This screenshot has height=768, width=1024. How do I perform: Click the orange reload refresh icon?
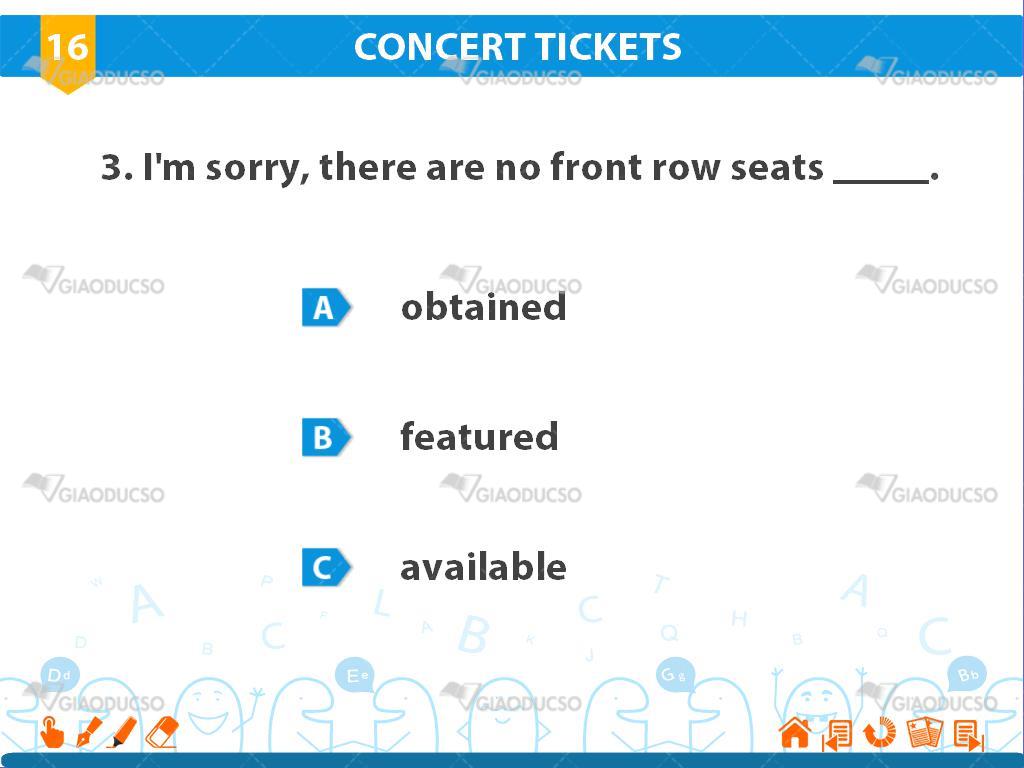coord(880,732)
